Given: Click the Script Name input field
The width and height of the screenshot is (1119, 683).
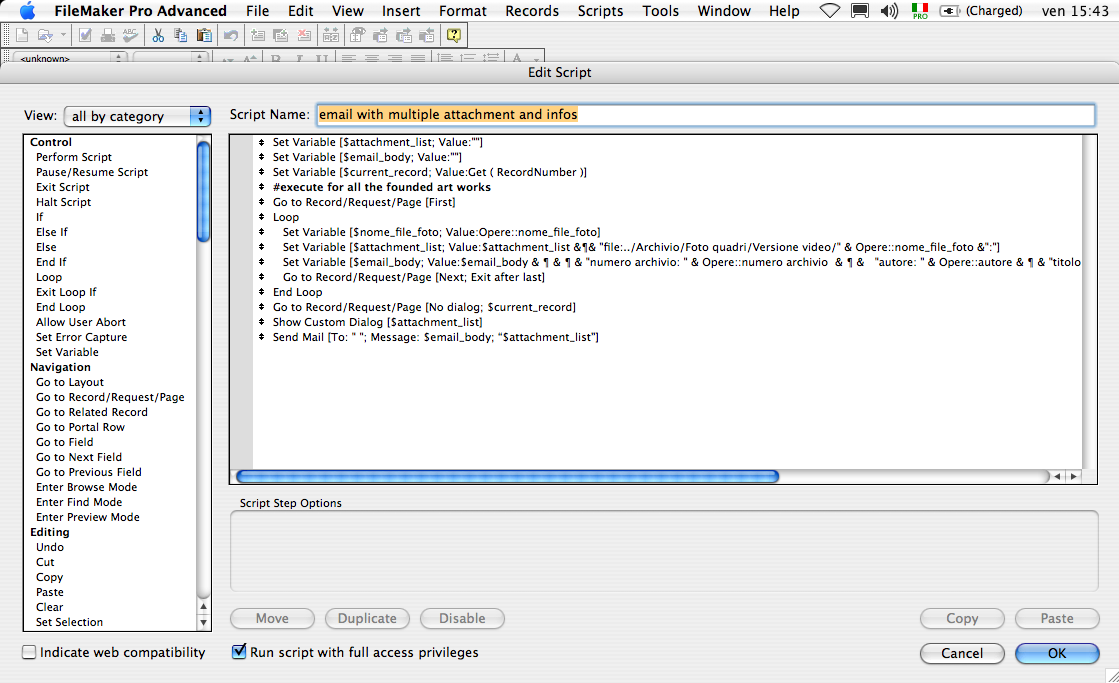Looking at the screenshot, I should pos(706,115).
